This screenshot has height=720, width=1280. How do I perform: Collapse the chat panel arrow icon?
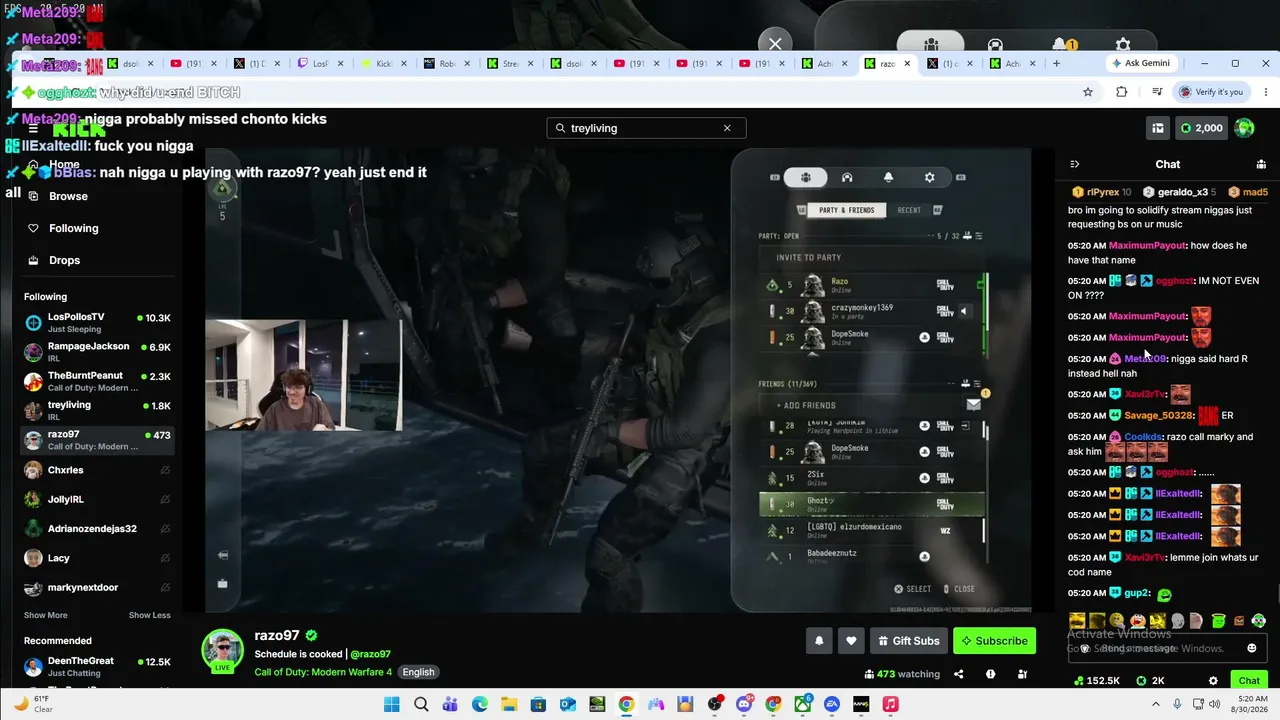(x=1075, y=164)
